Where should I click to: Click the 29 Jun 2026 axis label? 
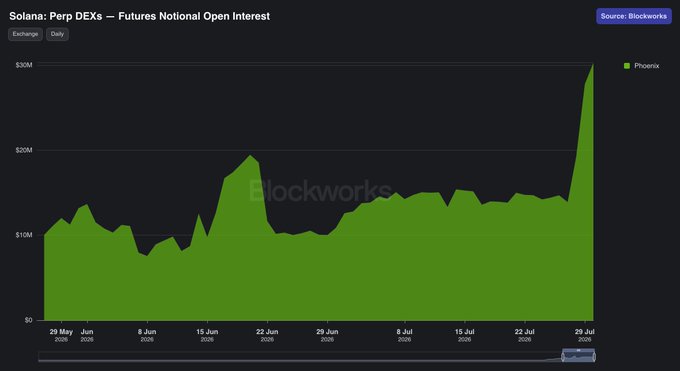[x=327, y=335]
